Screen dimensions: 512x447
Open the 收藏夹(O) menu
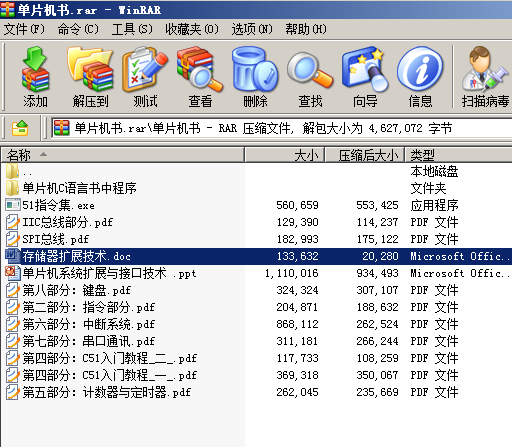coord(192,29)
